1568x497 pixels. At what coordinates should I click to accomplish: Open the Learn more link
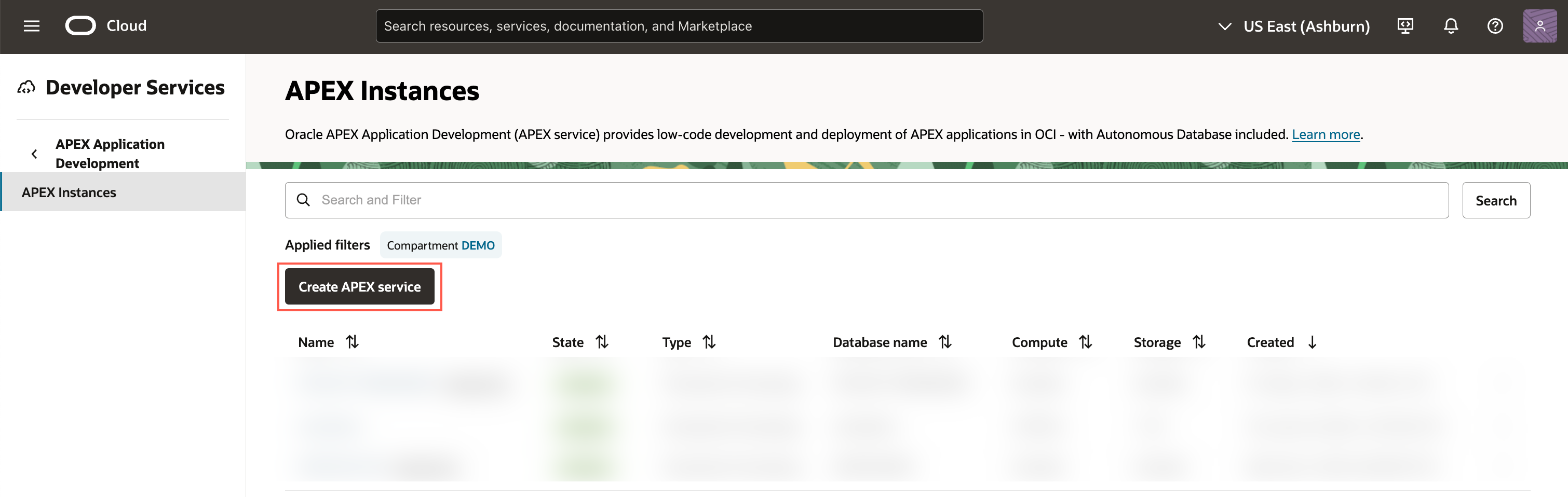click(x=1325, y=134)
